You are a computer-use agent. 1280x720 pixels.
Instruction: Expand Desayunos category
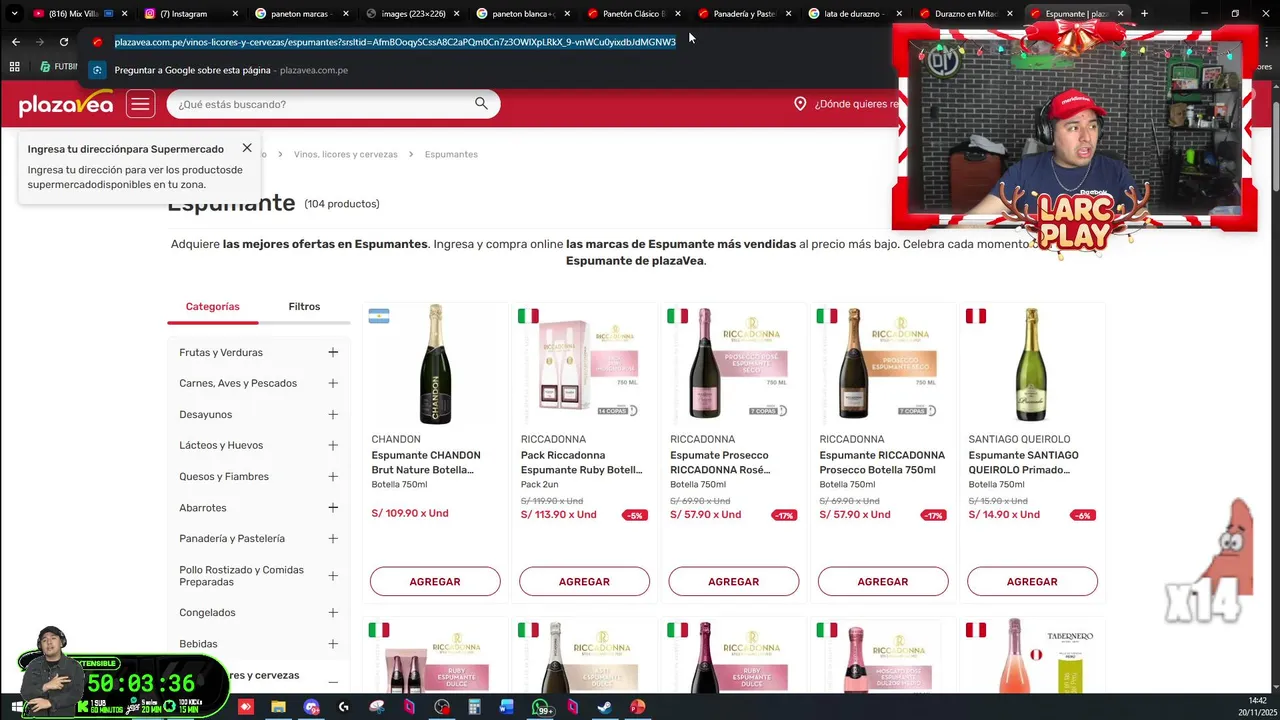coord(333,414)
